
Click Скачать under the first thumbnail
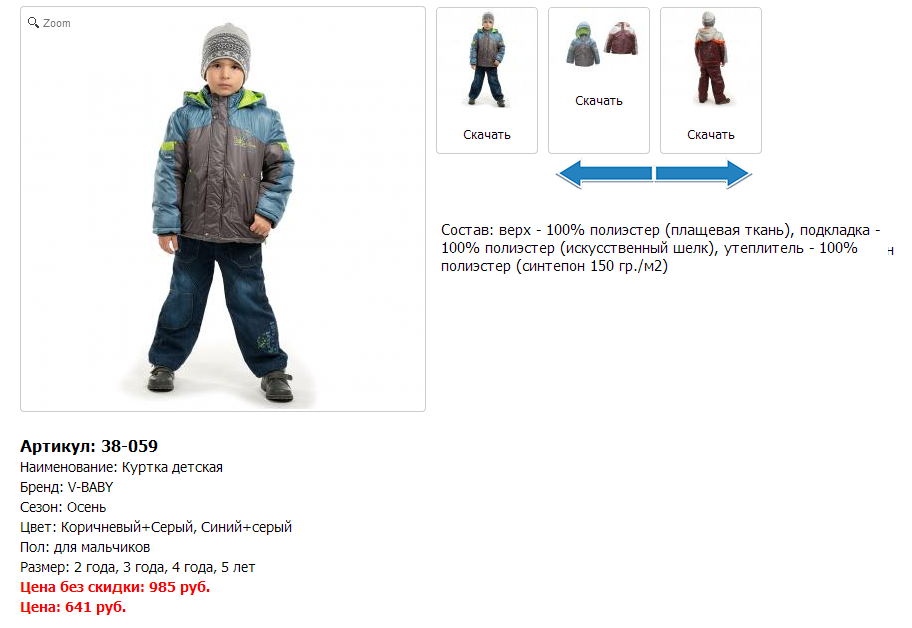tap(487, 135)
